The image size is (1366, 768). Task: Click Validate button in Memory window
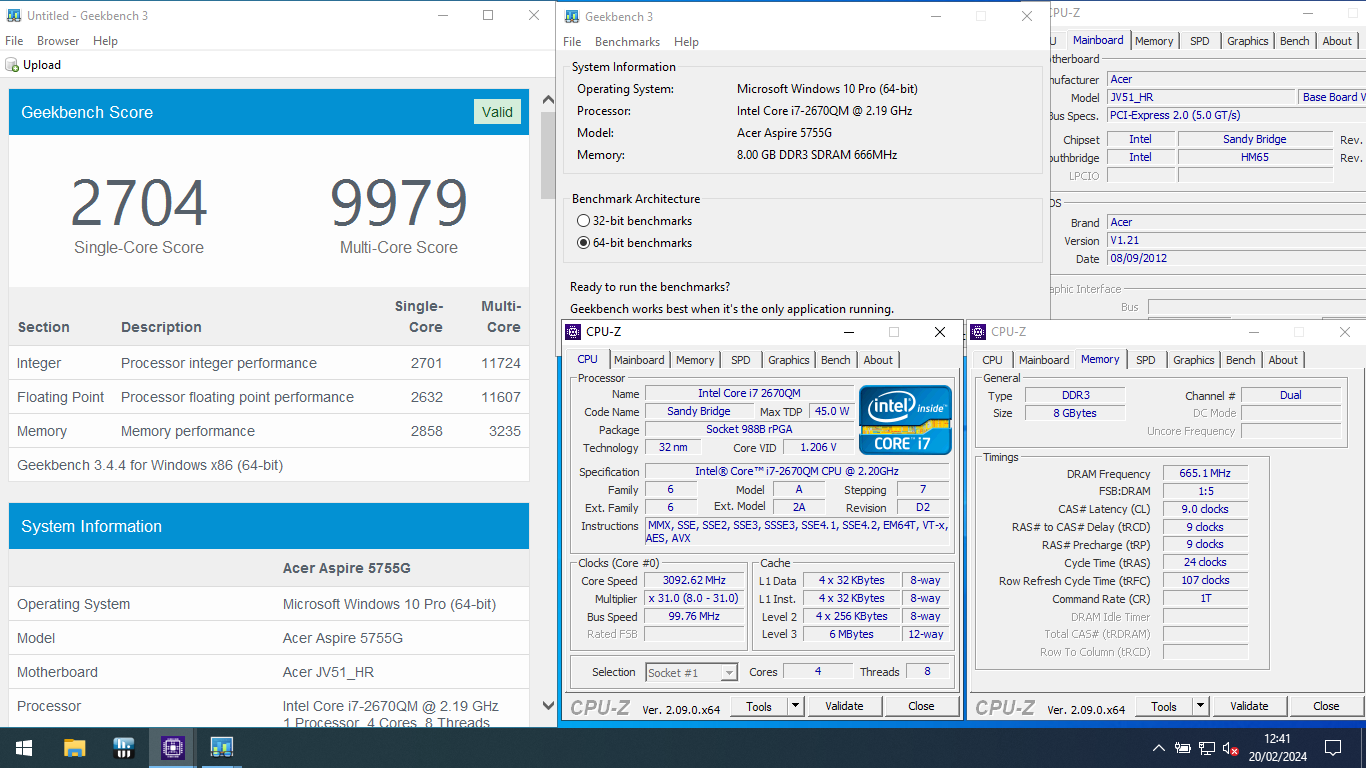pos(1249,706)
